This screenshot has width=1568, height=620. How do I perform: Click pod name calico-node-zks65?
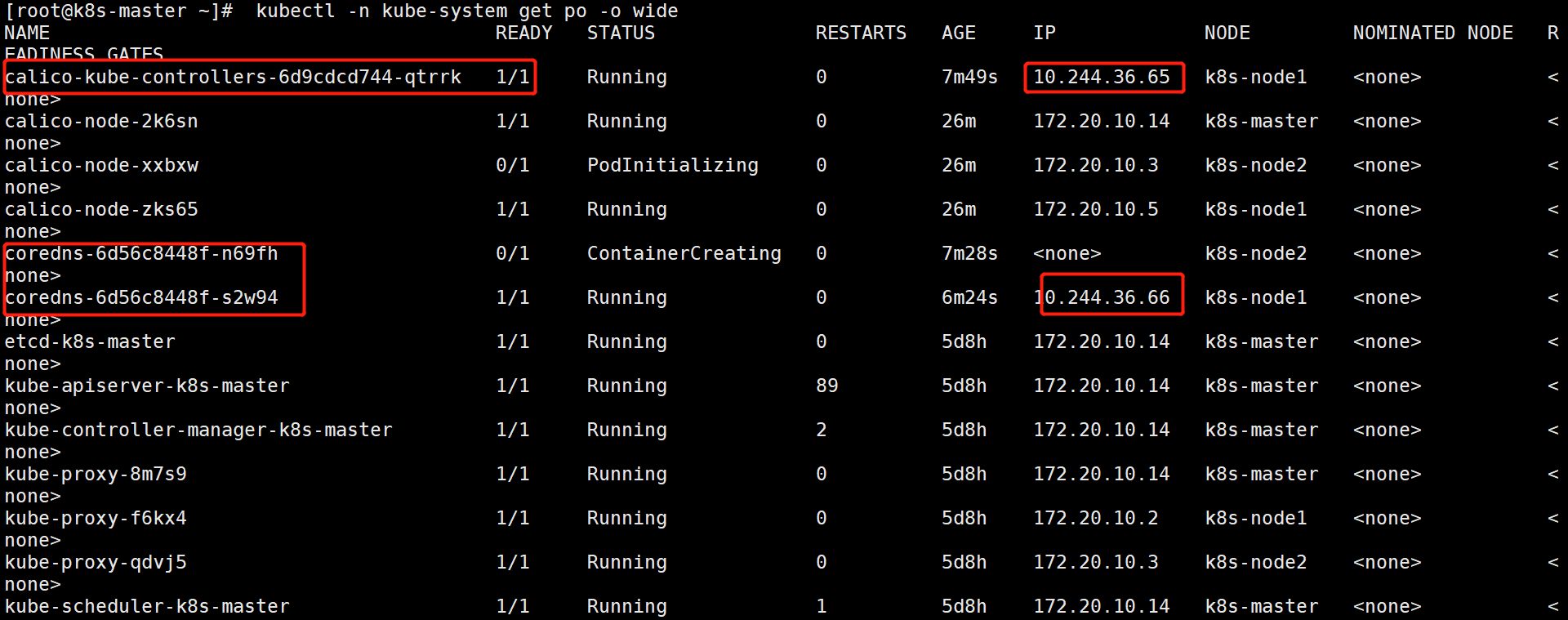tap(101, 209)
